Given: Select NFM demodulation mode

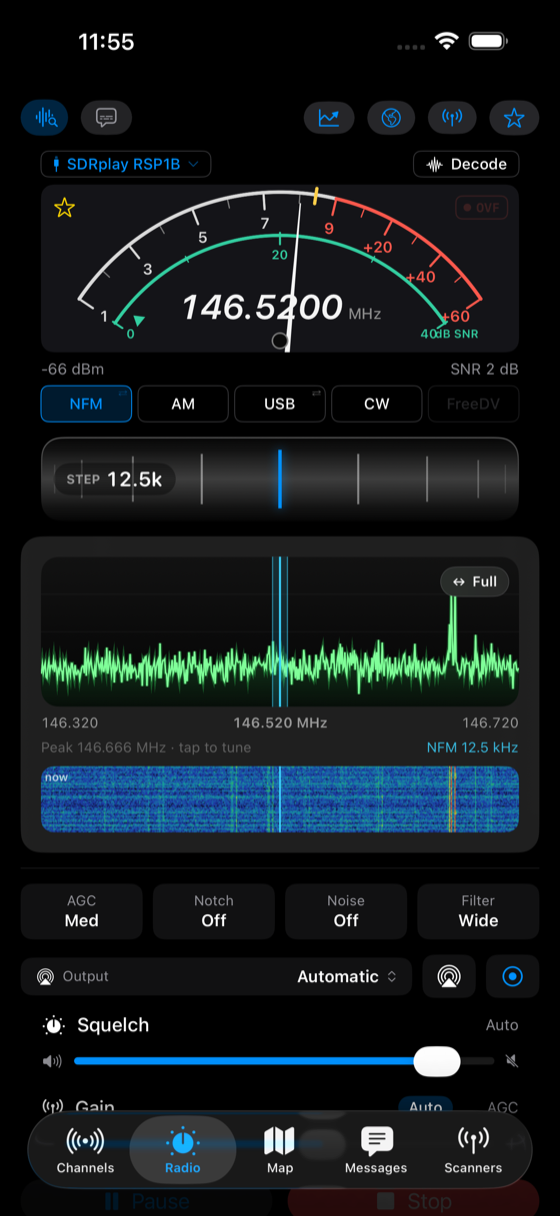Looking at the screenshot, I should point(86,404).
